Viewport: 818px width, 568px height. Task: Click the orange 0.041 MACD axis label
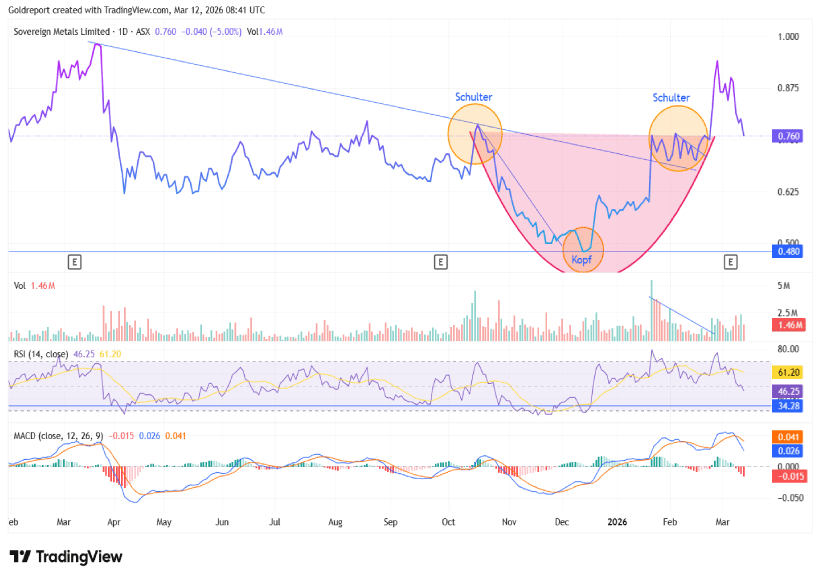pos(789,437)
